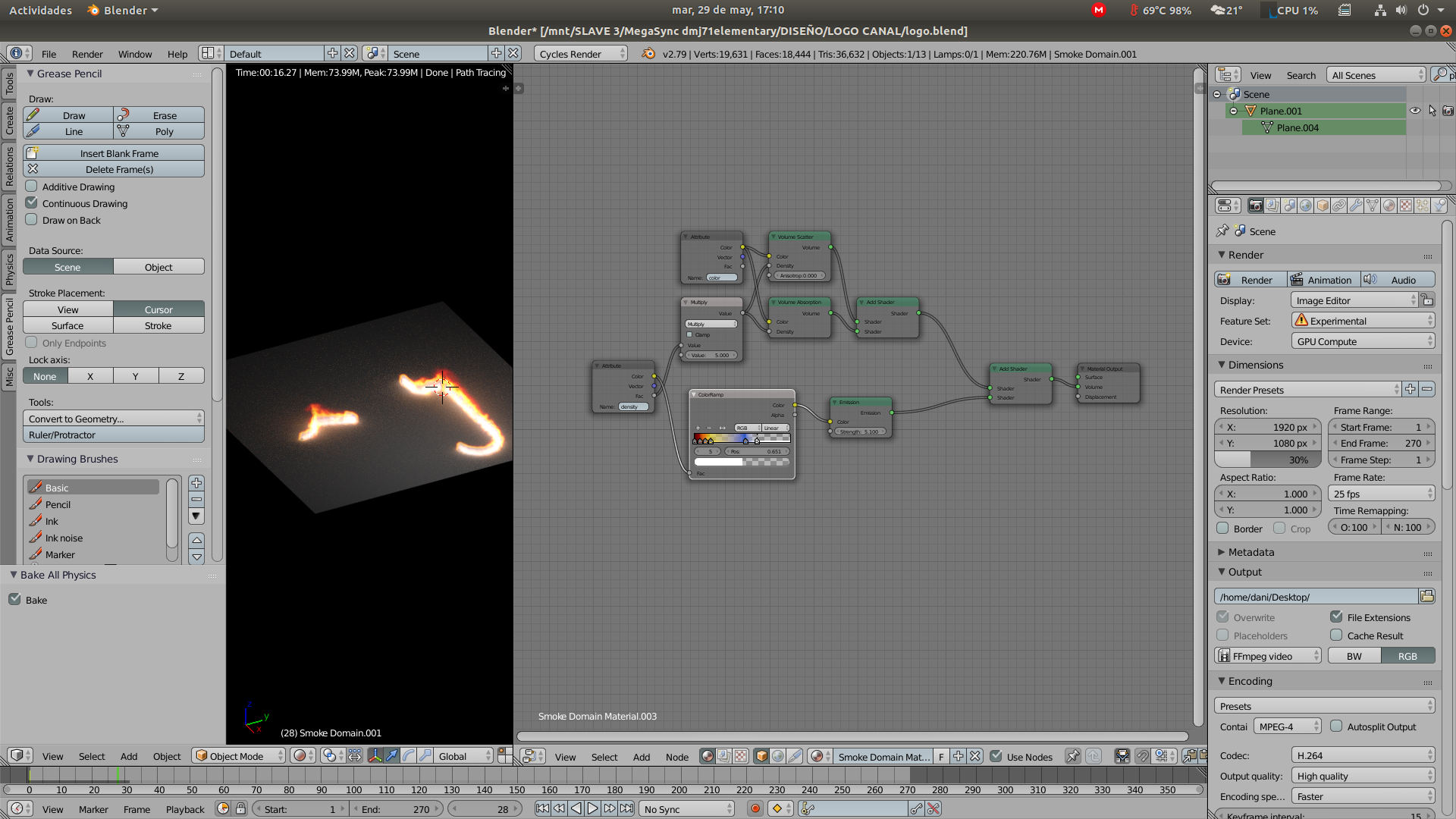The height and width of the screenshot is (819, 1456).
Task: Pin the node editor material
Action: [1072, 756]
